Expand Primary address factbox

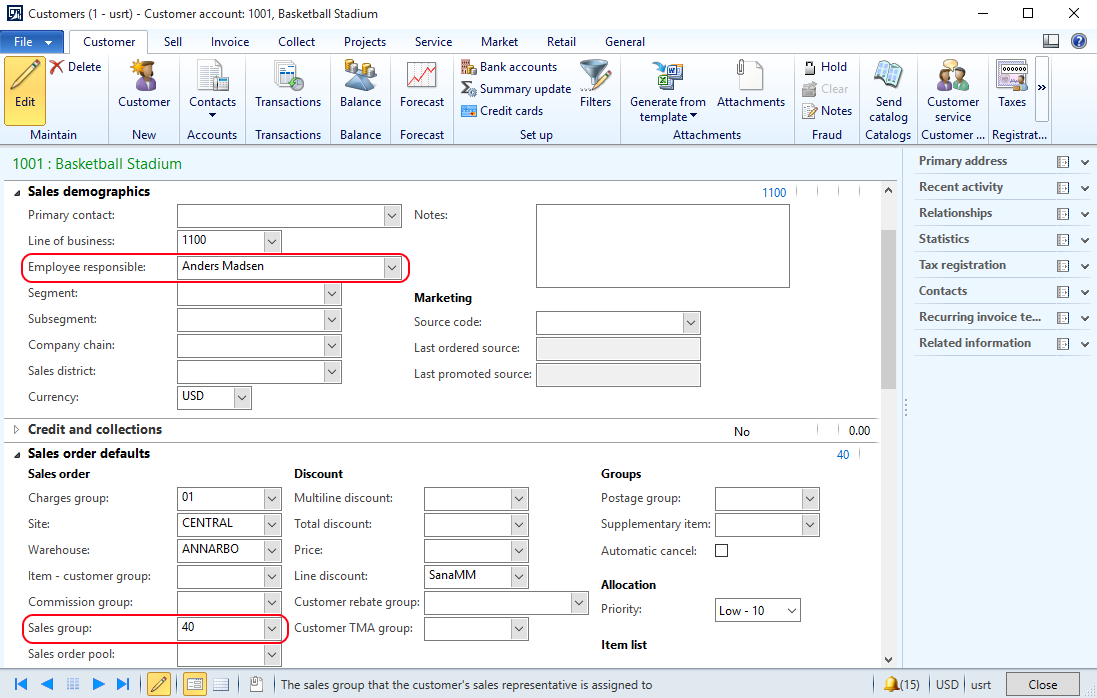click(x=1084, y=162)
